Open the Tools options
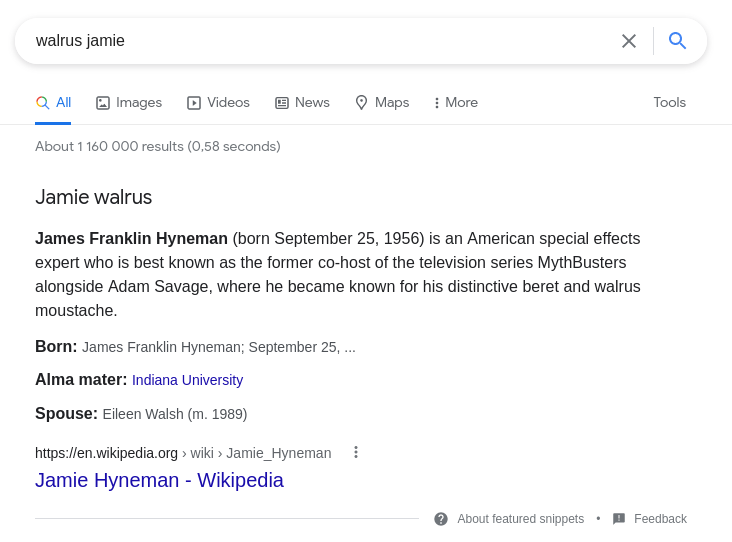The image size is (732, 542). coord(669,103)
